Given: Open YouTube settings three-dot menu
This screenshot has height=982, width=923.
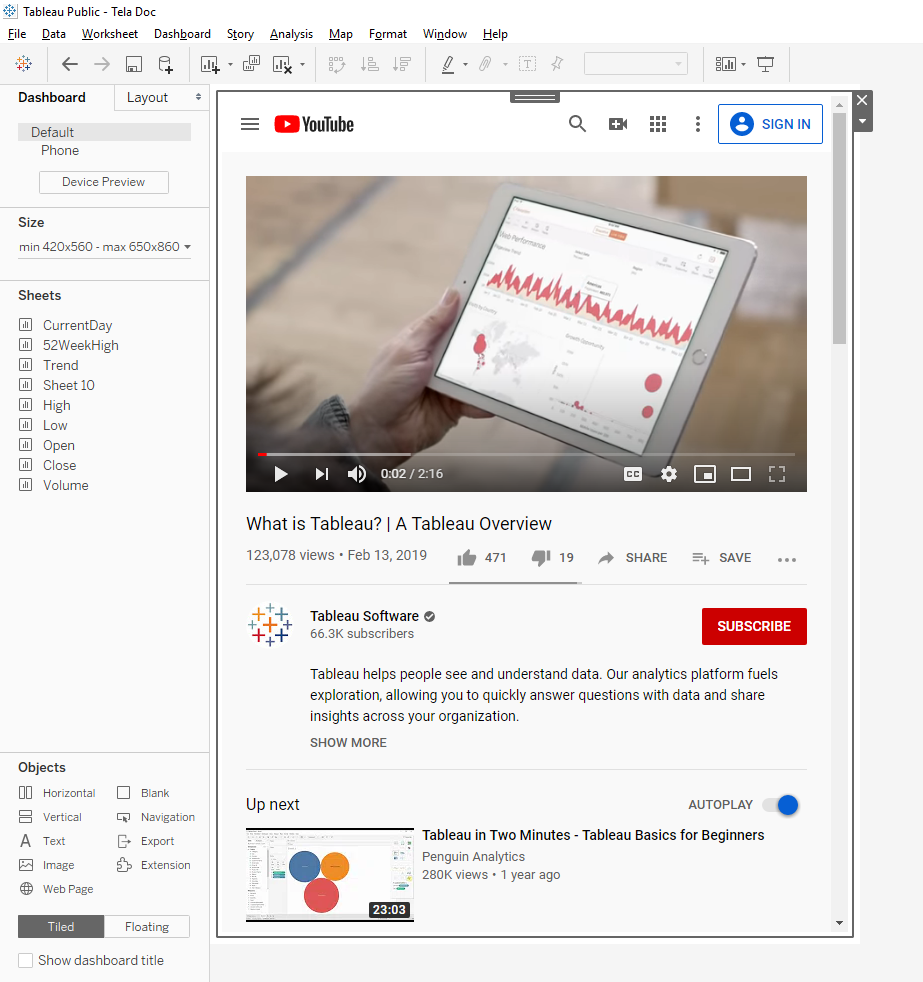Looking at the screenshot, I should 698,124.
